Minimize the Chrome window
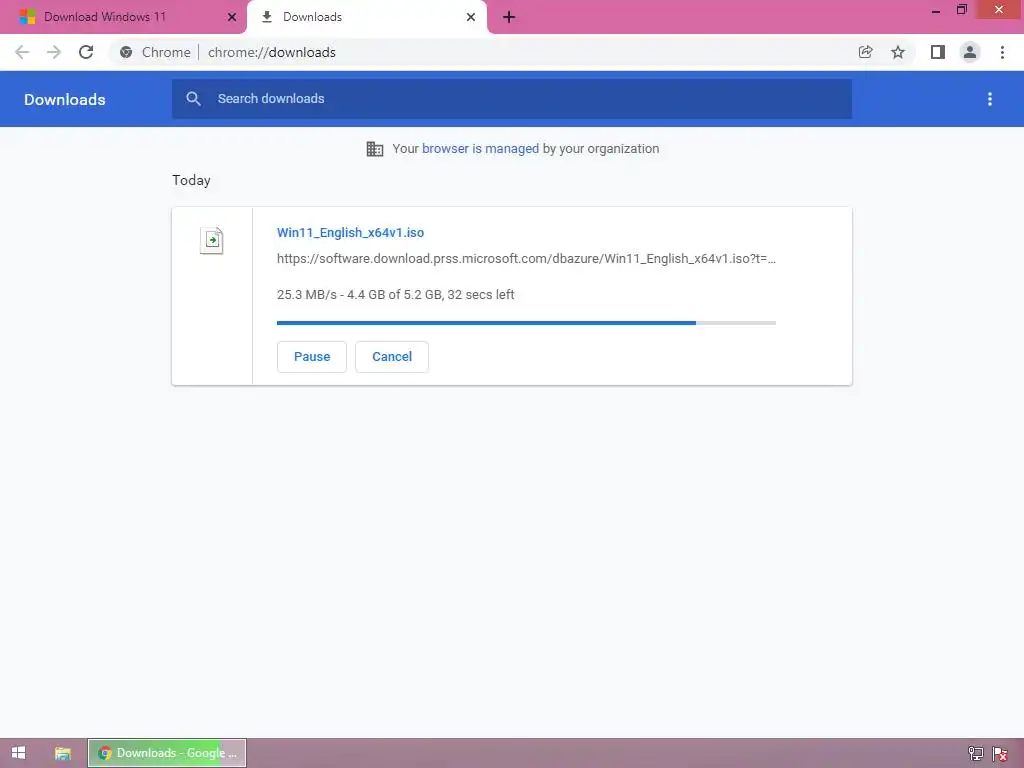1024x768 pixels. (x=936, y=10)
